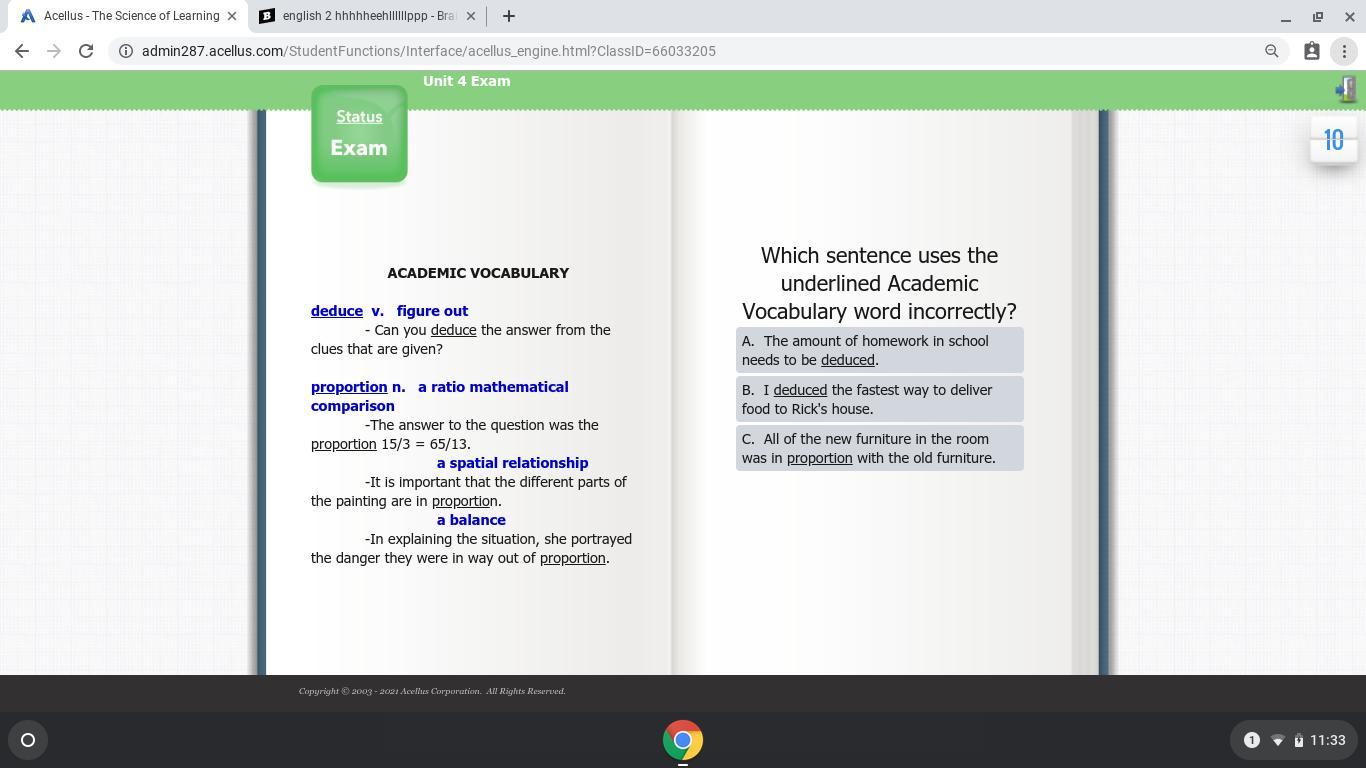The width and height of the screenshot is (1366, 768).
Task: Click the 'deduce' vocabulary heading
Action: pyautogui.click(x=337, y=311)
